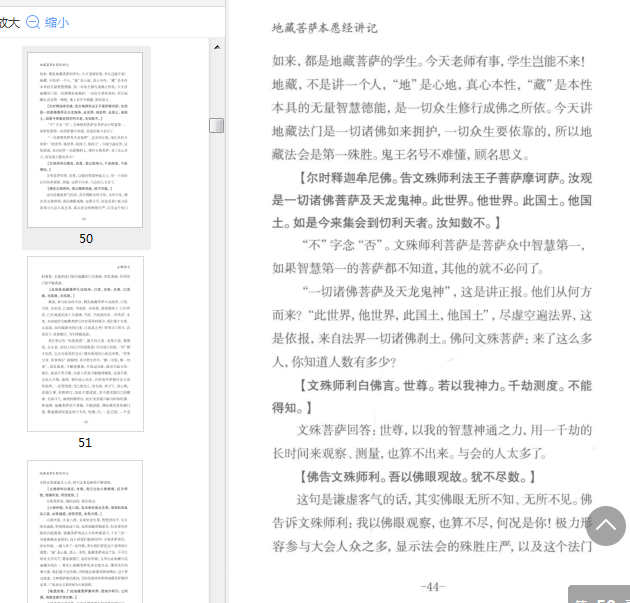
Task: Click the line starting “不”字念“否”
Action: (x=443, y=245)
